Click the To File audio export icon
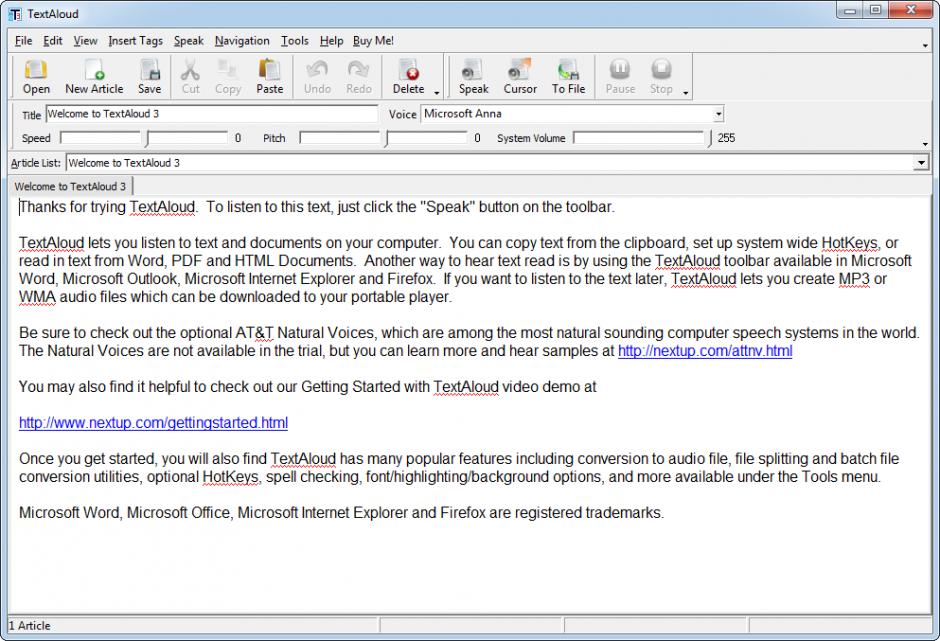Image resolution: width=940 pixels, height=641 pixels. tap(568, 77)
